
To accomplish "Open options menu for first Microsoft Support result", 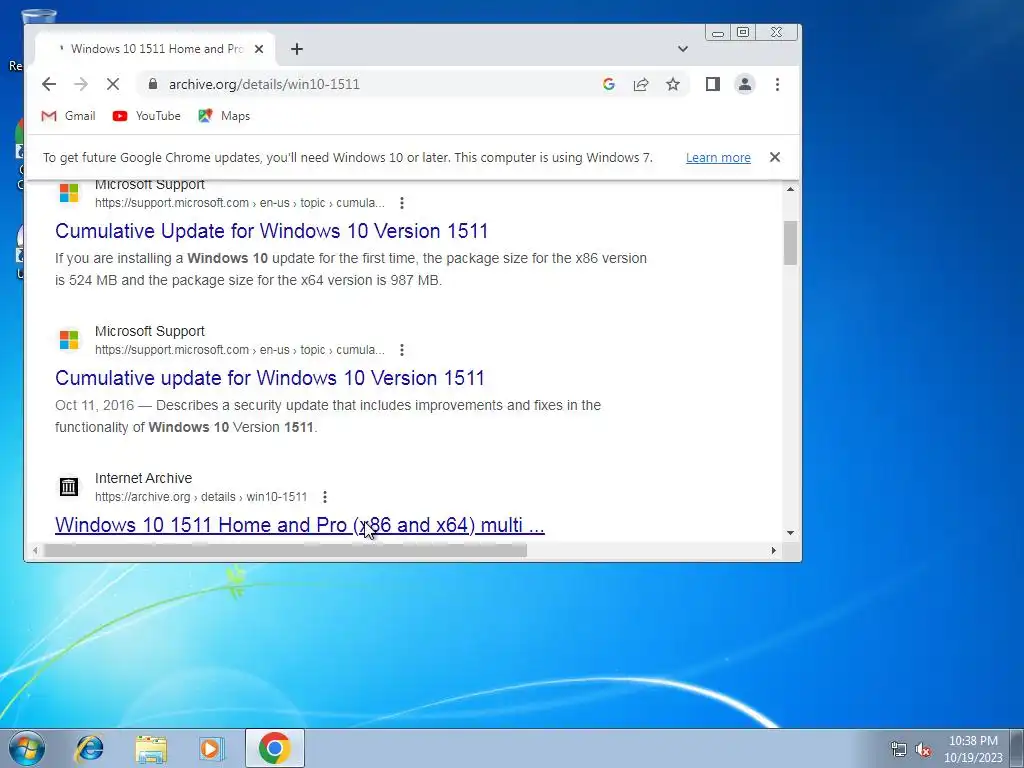I will pyautogui.click(x=402, y=203).
